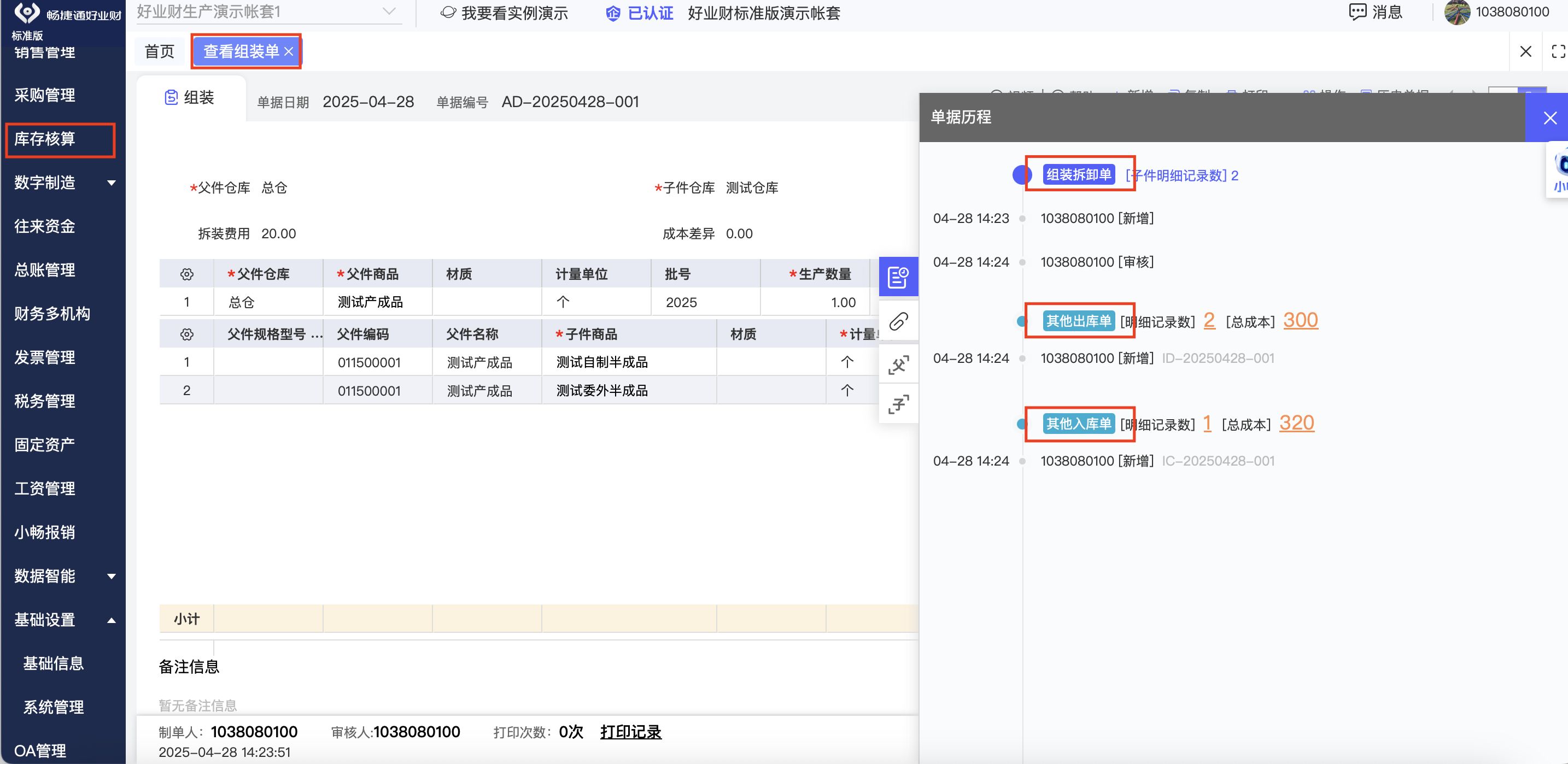Image resolution: width=1568 pixels, height=764 pixels.
Task: Switch to the 首页 tab
Action: 160,52
